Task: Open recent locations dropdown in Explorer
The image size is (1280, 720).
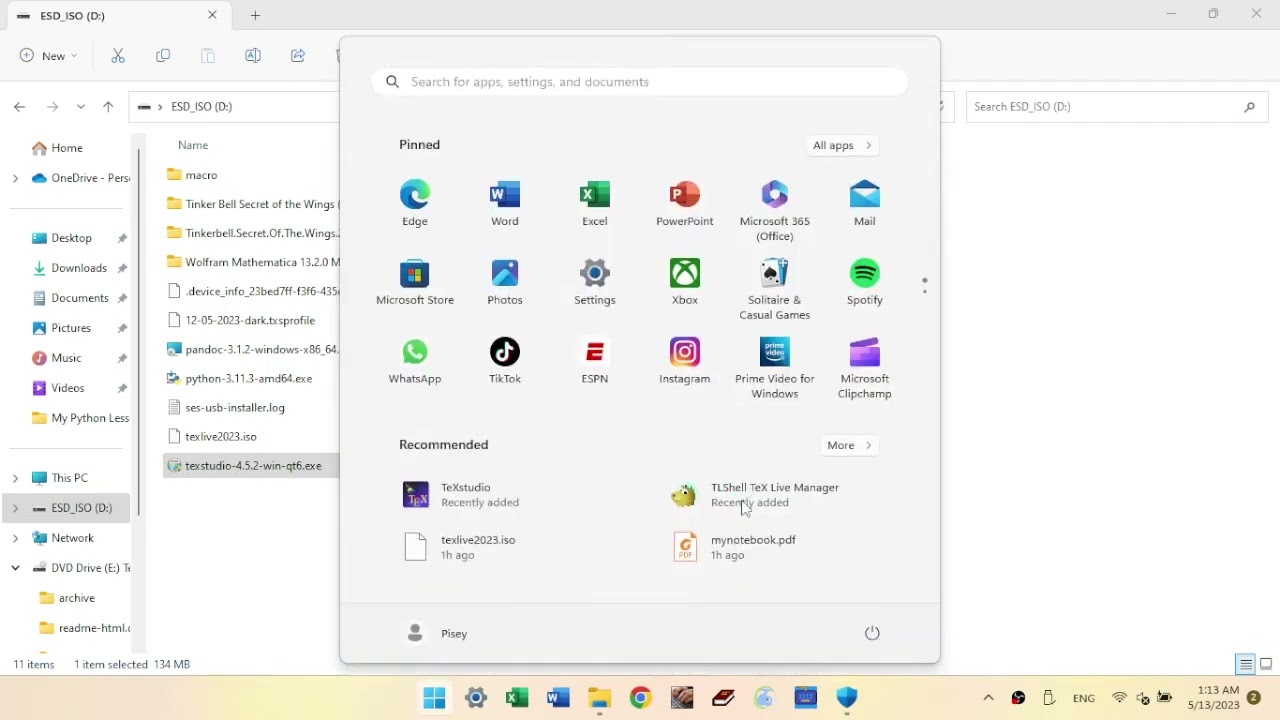Action: tap(81, 107)
